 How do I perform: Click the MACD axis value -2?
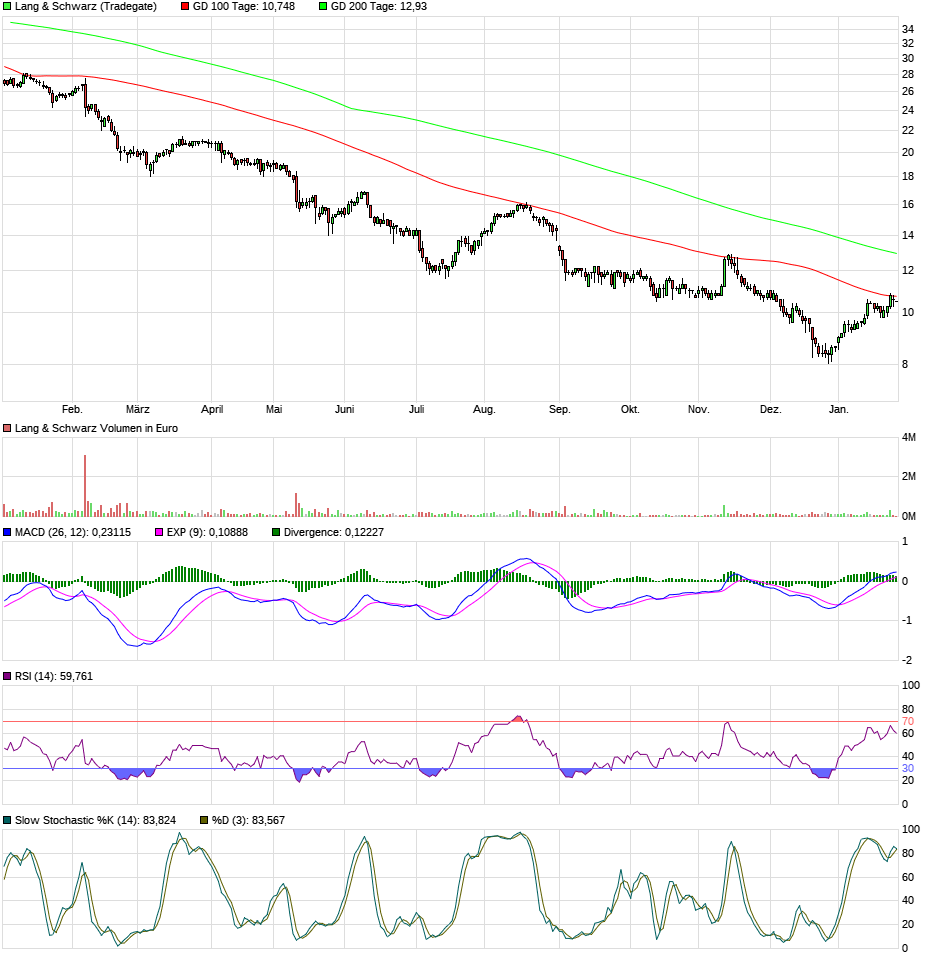pos(907,661)
